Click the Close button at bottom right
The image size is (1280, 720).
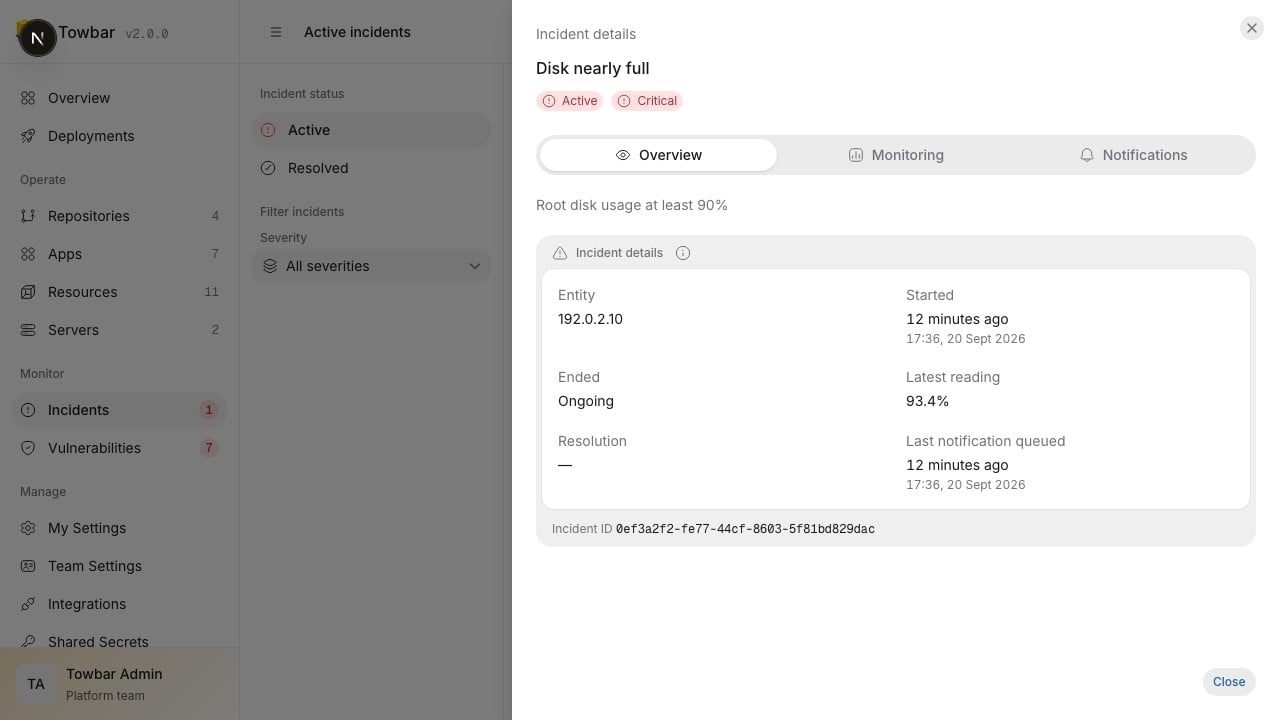tap(1229, 681)
